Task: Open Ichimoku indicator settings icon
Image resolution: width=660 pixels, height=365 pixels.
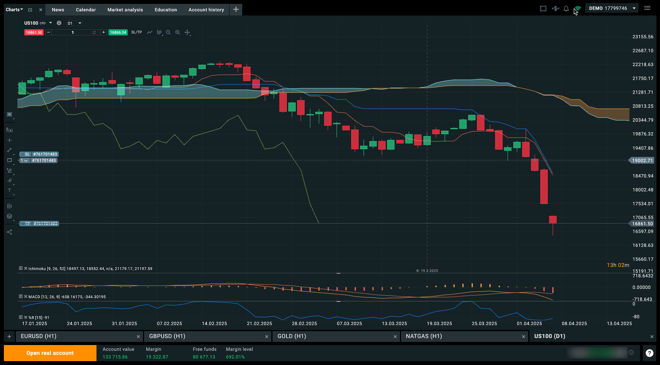Action: coord(21,268)
